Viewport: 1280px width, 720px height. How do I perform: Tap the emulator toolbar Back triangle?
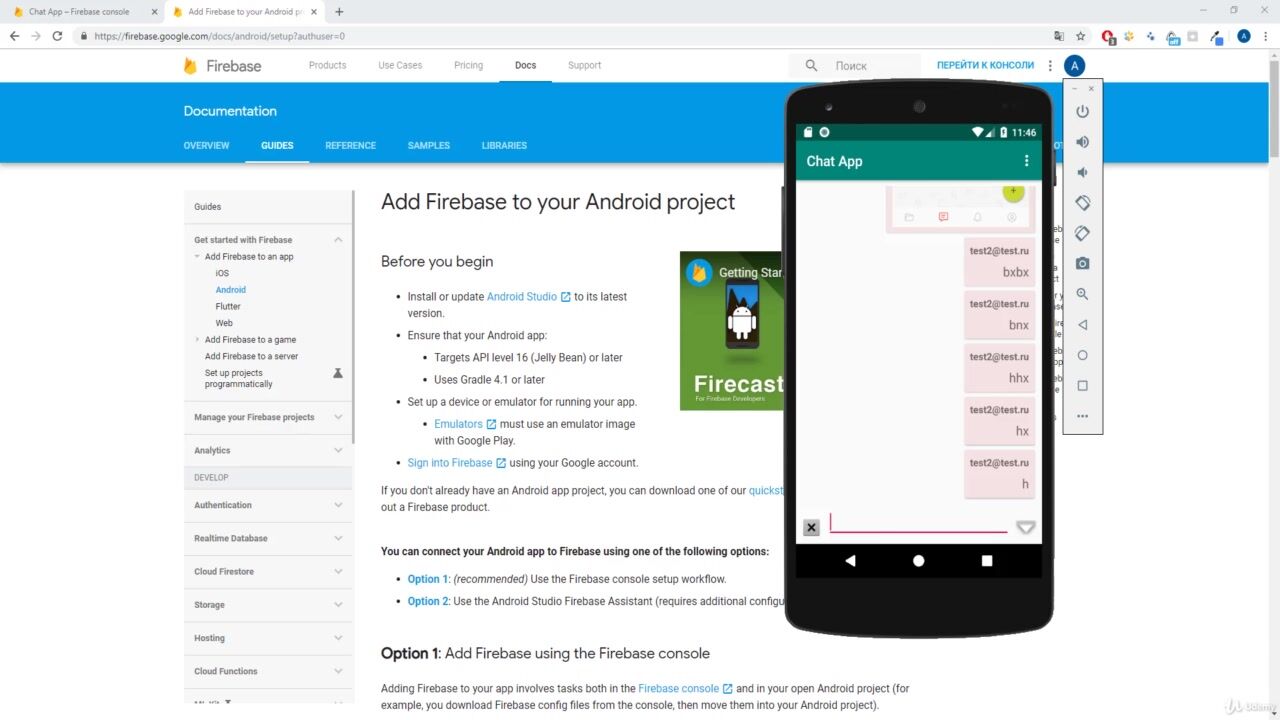coord(1082,325)
